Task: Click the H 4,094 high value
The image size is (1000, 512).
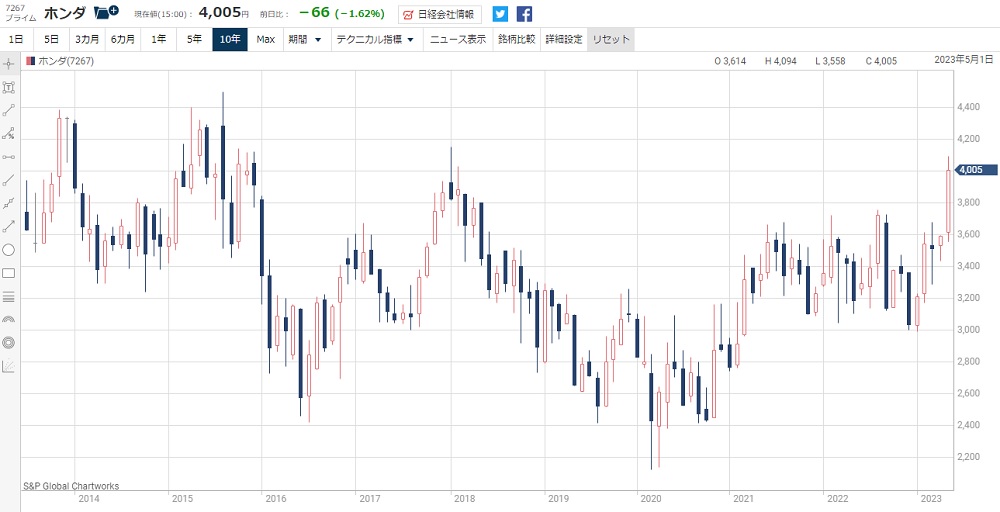Action: tap(781, 61)
